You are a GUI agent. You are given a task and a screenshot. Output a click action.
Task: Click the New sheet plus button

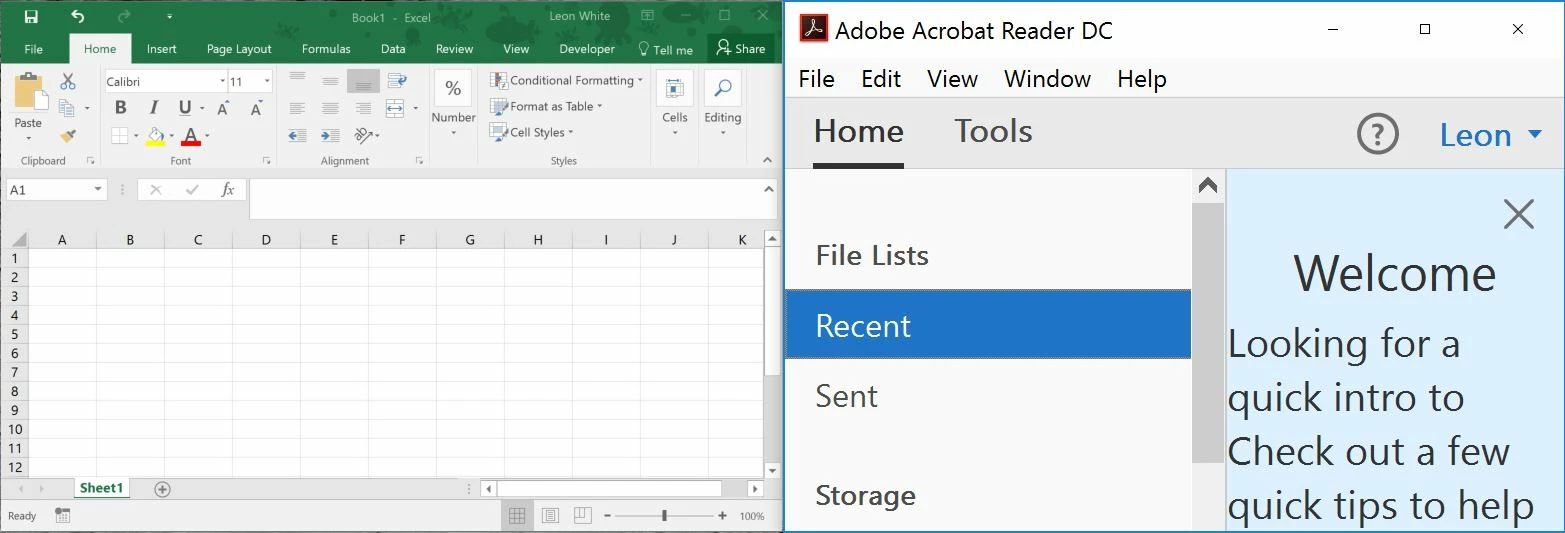click(162, 489)
